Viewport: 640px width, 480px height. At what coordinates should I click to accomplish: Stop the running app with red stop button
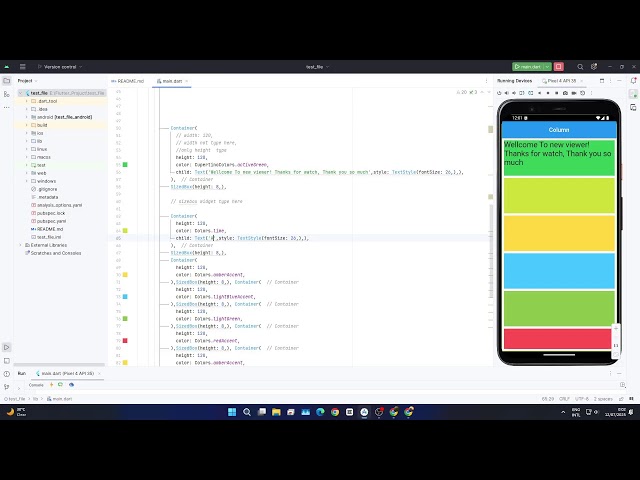(559, 67)
